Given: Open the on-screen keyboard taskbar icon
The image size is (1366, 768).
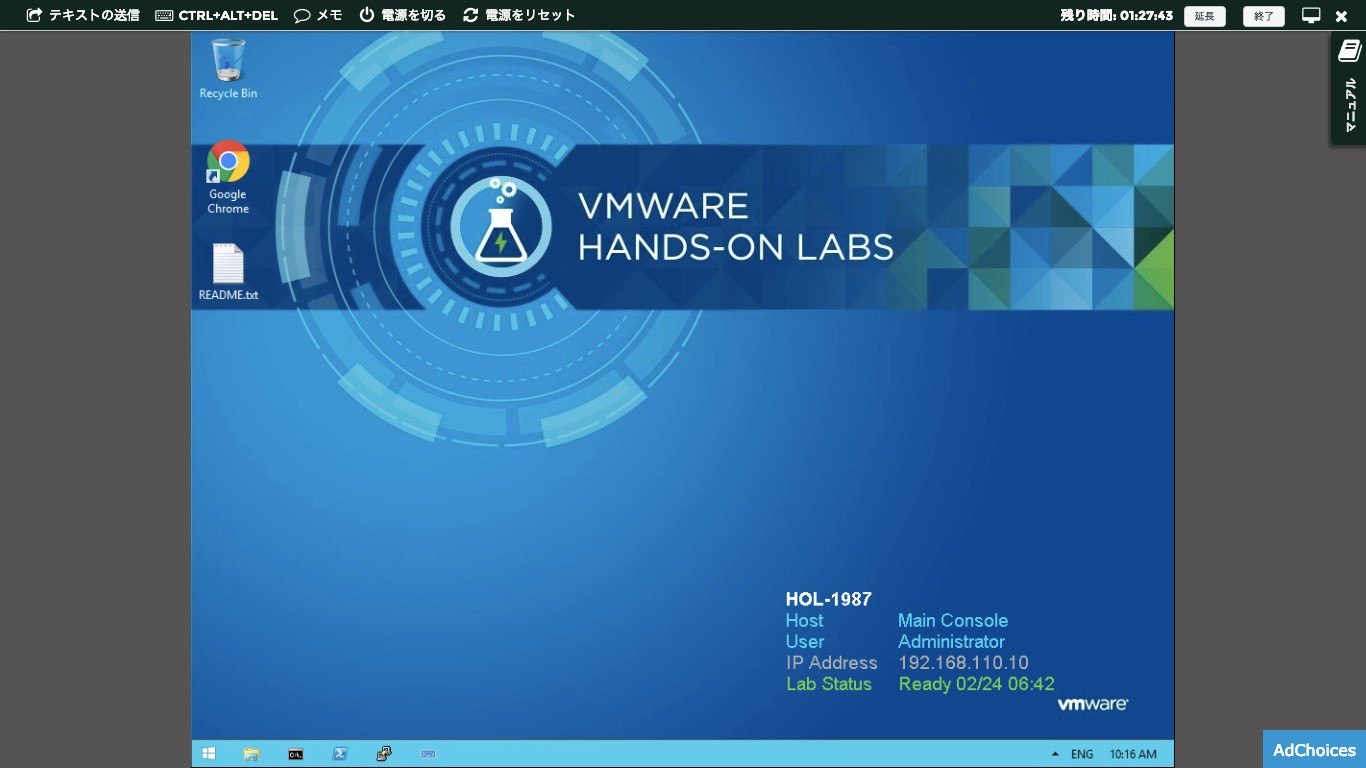Looking at the screenshot, I should 428,754.
